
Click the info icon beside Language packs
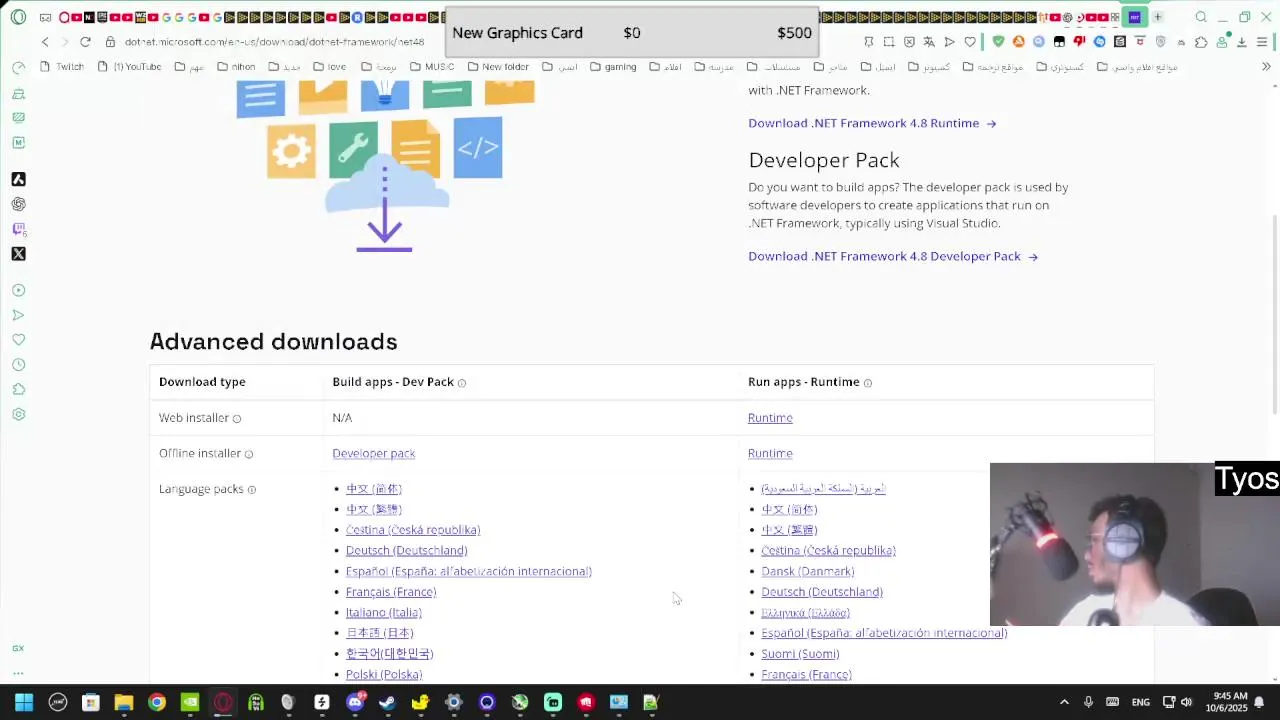pyautogui.click(x=252, y=490)
